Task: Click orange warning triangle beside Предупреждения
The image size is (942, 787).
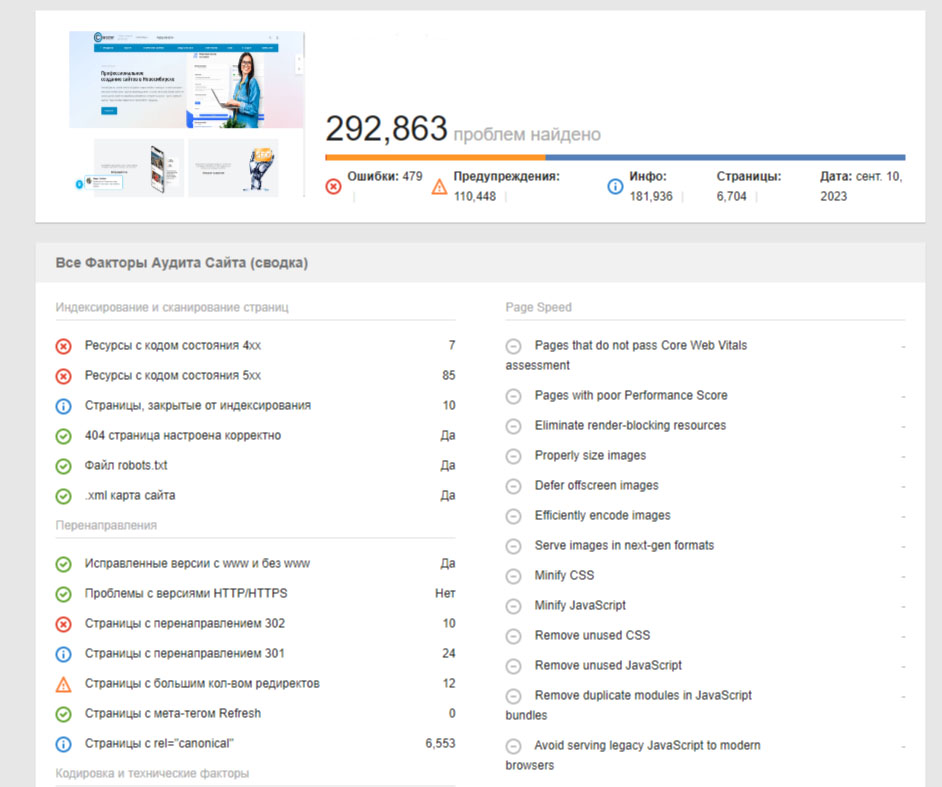Action: pos(439,186)
